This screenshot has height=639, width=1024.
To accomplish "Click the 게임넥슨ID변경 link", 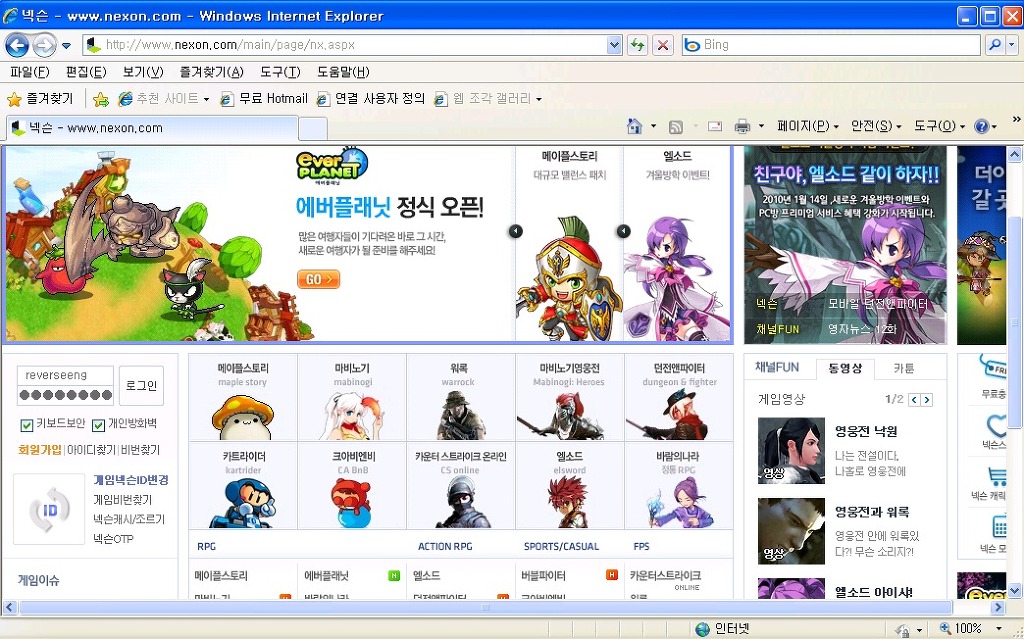I will (x=131, y=480).
